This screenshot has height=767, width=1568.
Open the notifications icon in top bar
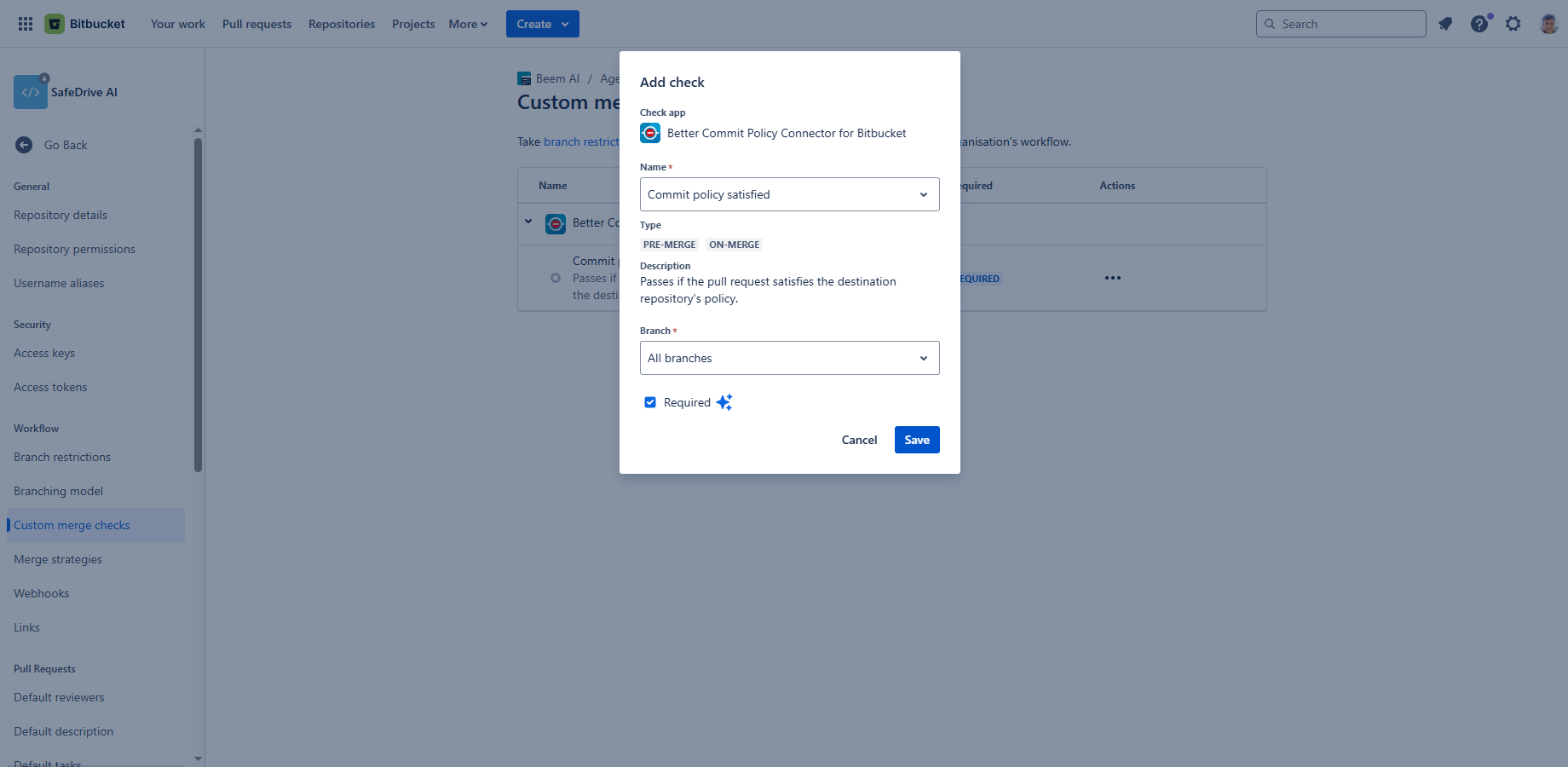click(1445, 24)
